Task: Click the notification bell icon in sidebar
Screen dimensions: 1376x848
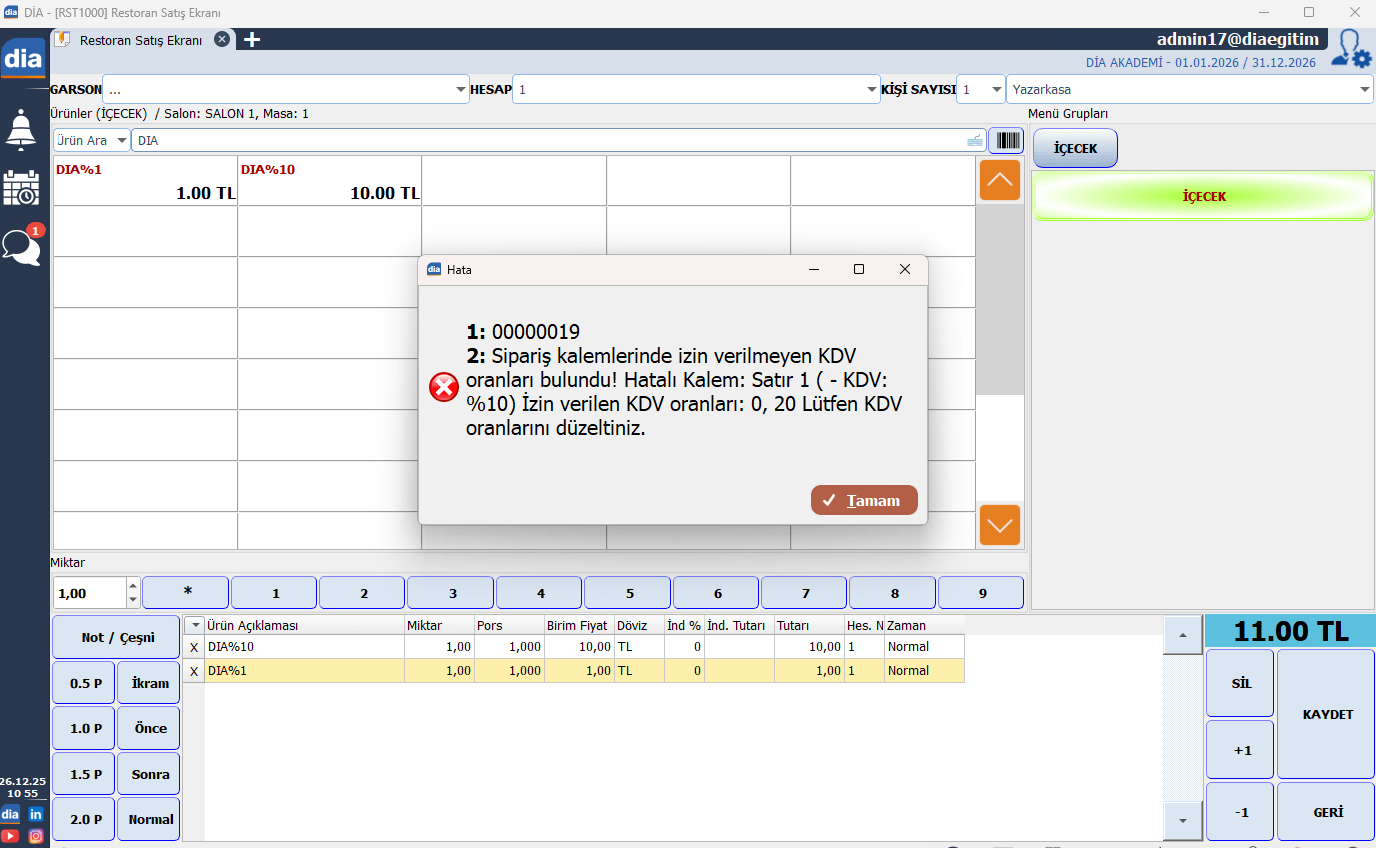Action: pos(22,129)
